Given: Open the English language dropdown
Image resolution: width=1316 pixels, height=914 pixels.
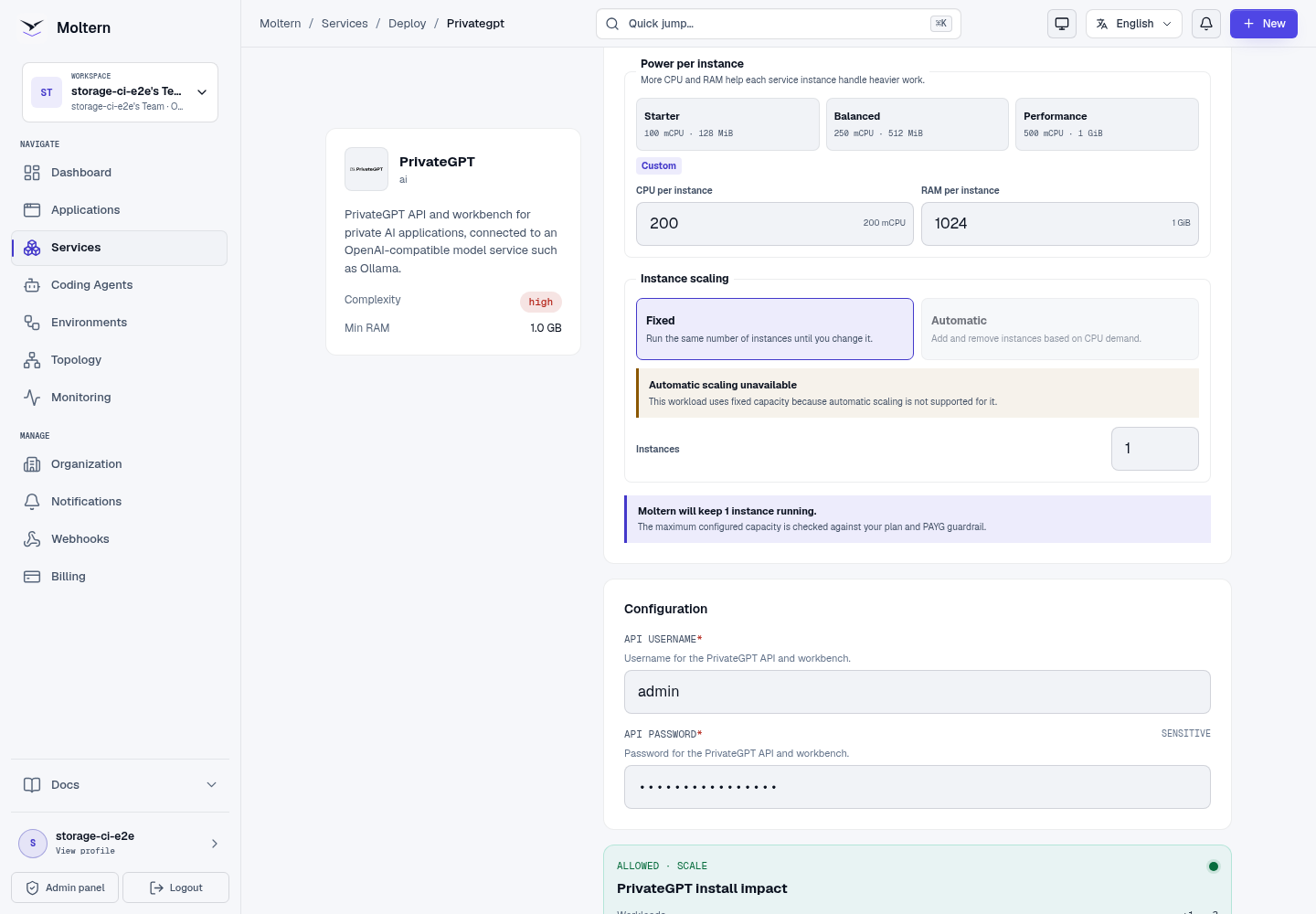Looking at the screenshot, I should [x=1134, y=24].
